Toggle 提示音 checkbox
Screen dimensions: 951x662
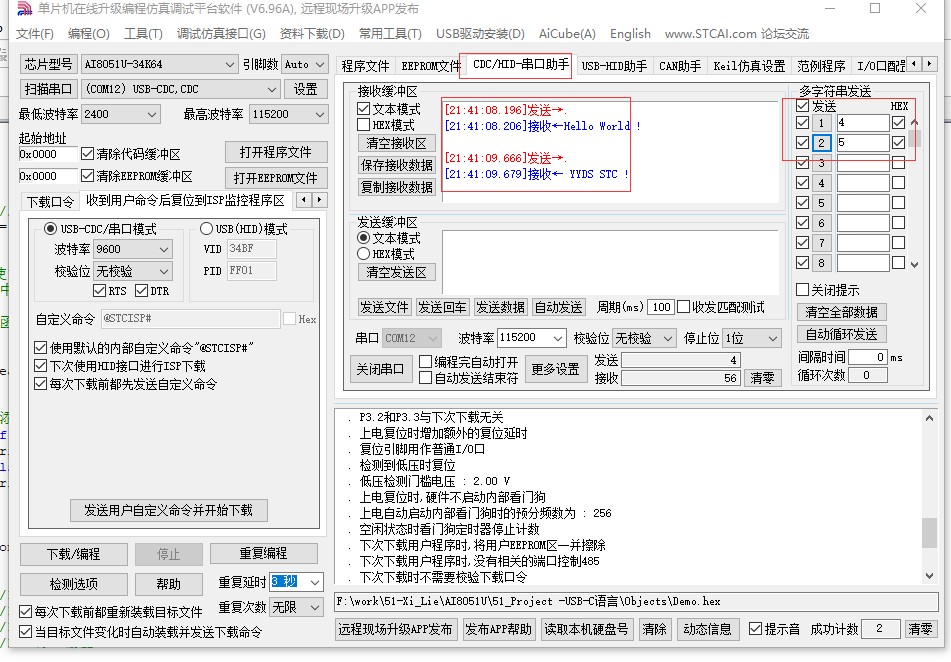[755, 629]
